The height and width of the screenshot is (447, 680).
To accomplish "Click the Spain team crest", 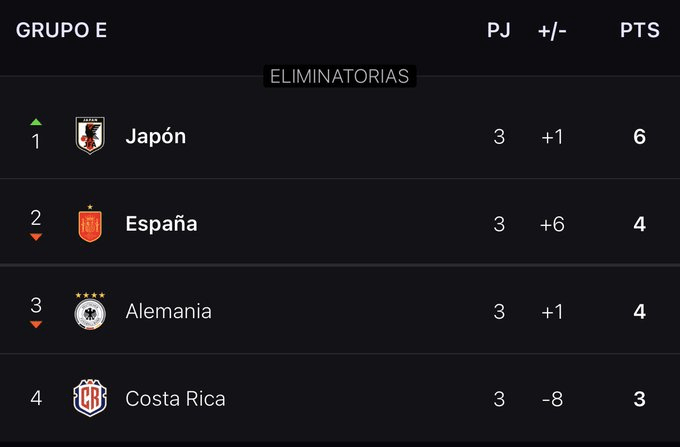I will (90, 224).
